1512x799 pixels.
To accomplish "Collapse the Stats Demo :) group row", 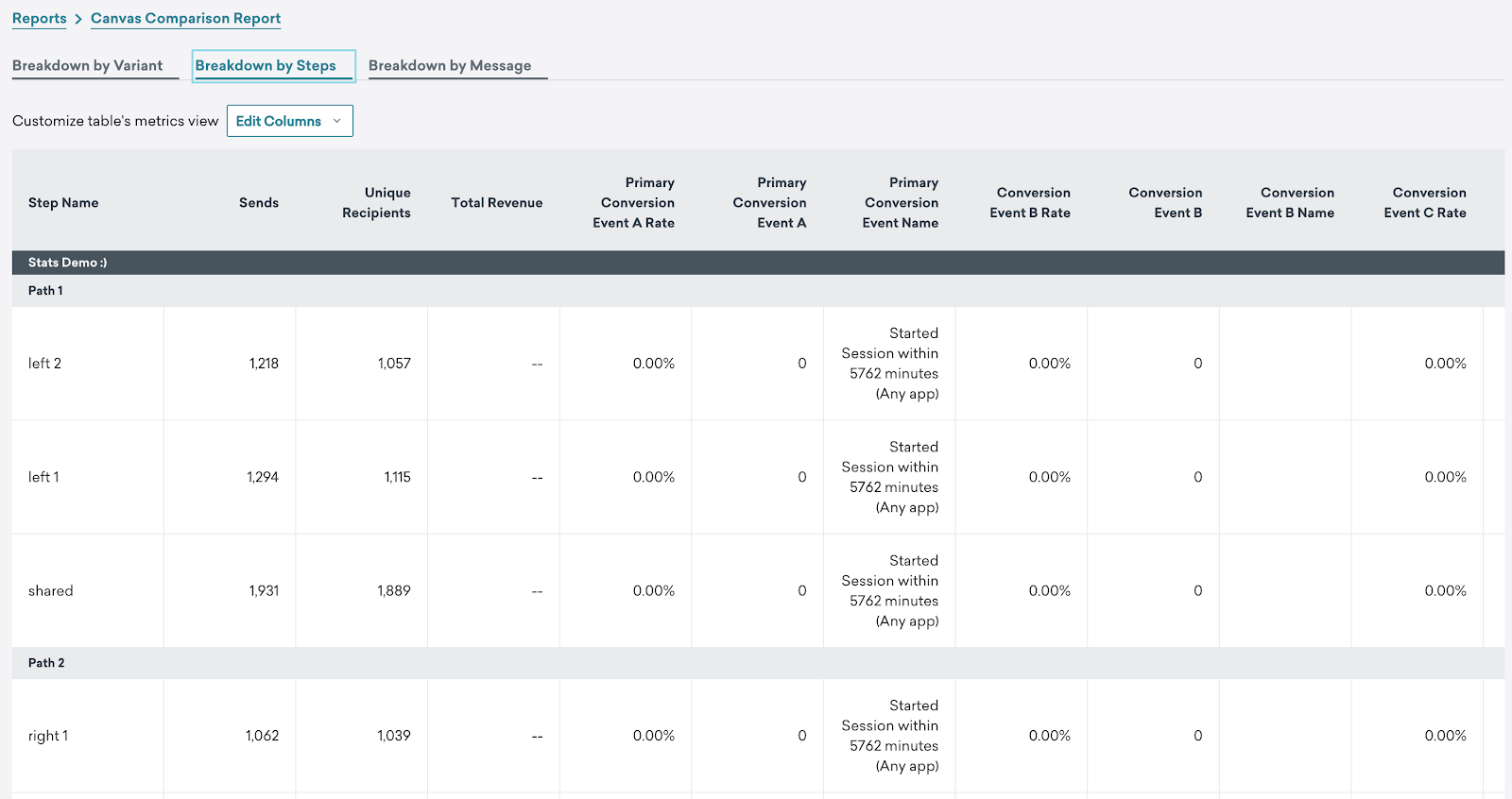I will tap(758, 263).
